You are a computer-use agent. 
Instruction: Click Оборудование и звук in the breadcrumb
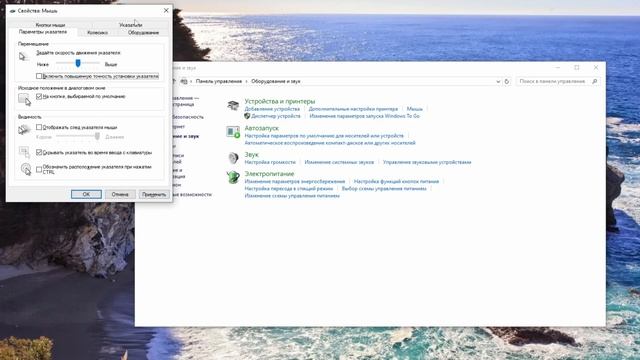276,81
